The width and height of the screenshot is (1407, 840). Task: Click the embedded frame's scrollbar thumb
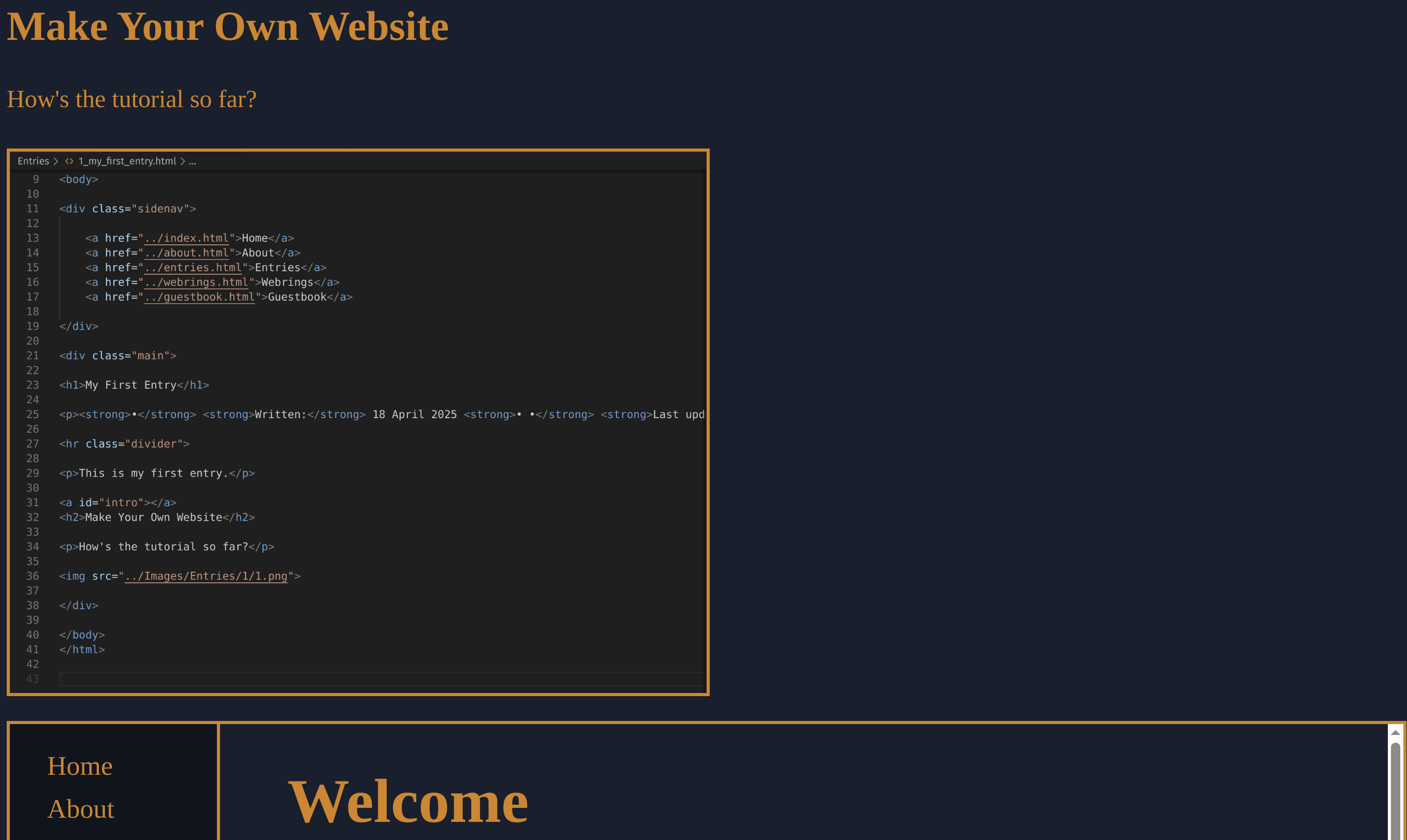click(1395, 792)
